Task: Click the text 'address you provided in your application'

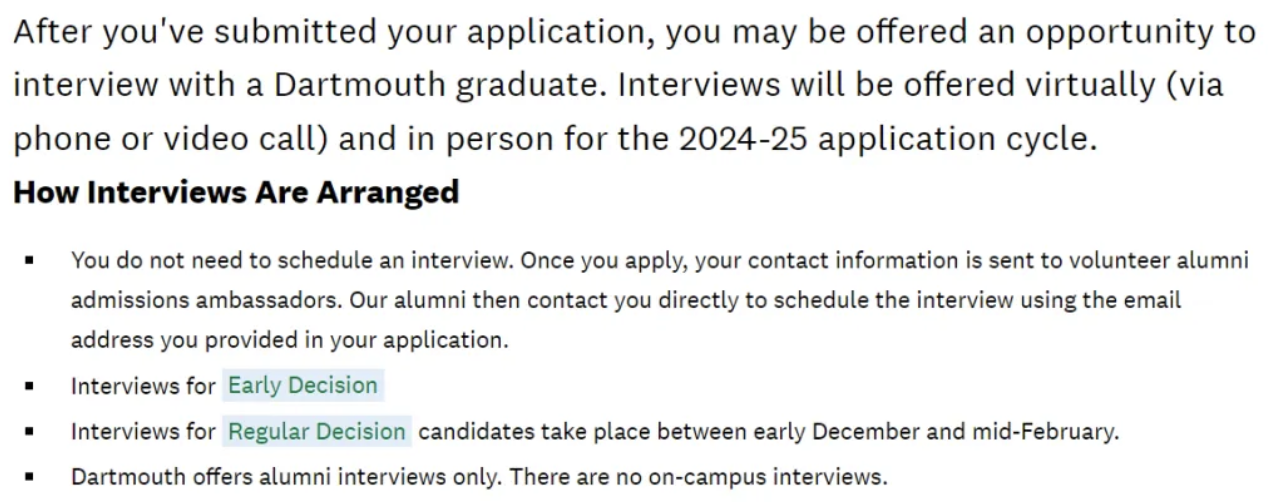Action: pos(288,340)
